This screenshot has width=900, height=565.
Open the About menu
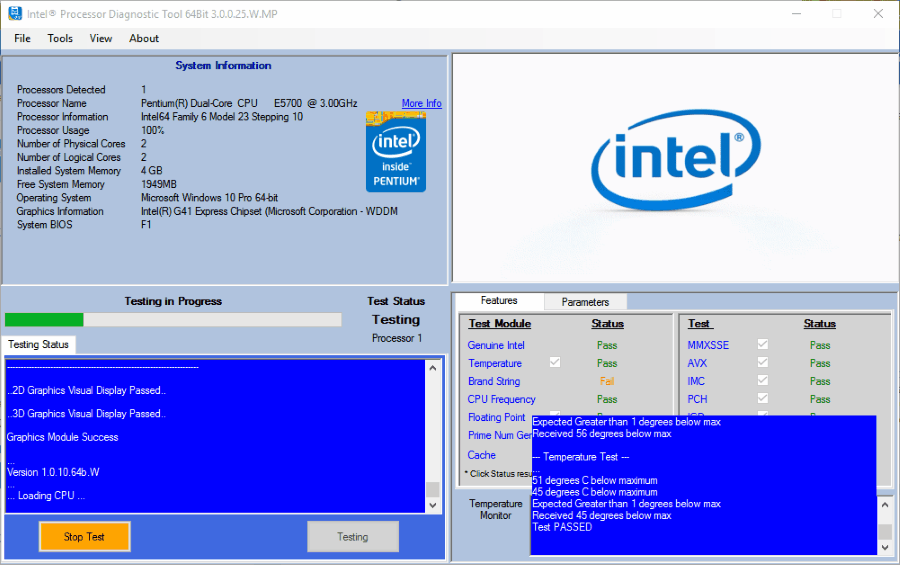143,38
